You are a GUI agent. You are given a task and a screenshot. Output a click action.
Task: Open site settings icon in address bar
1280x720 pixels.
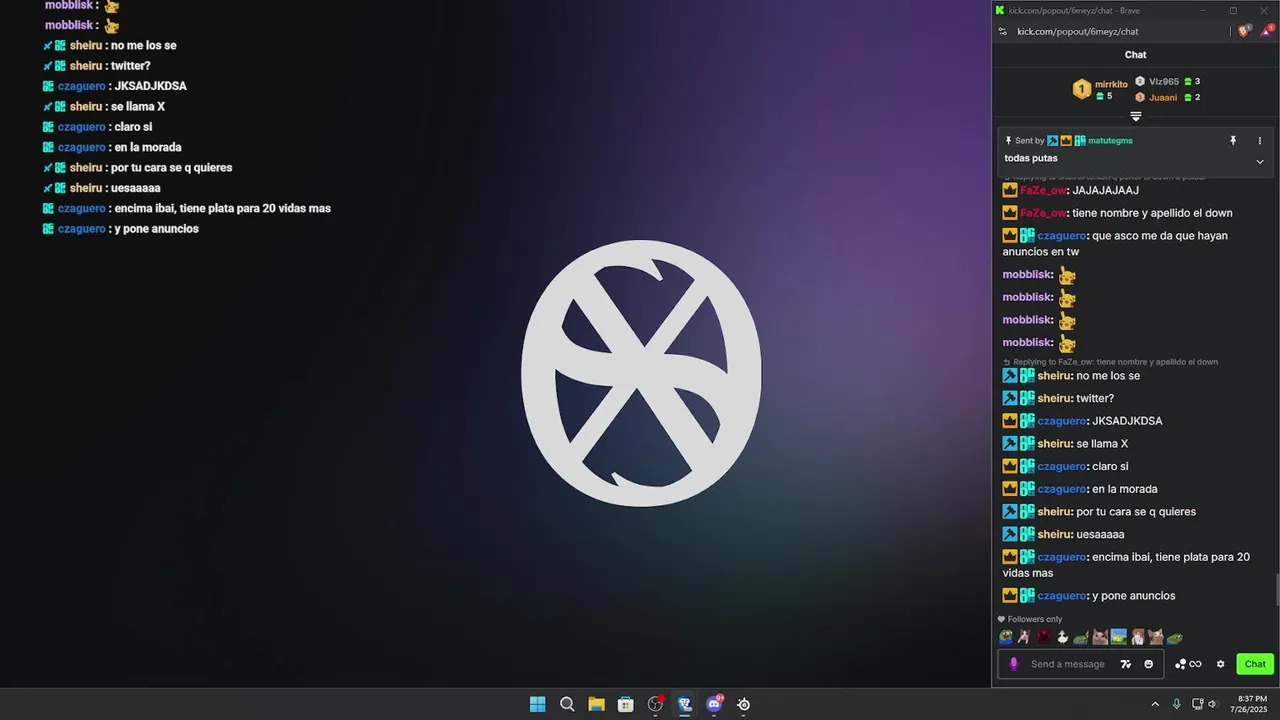pos(1003,31)
